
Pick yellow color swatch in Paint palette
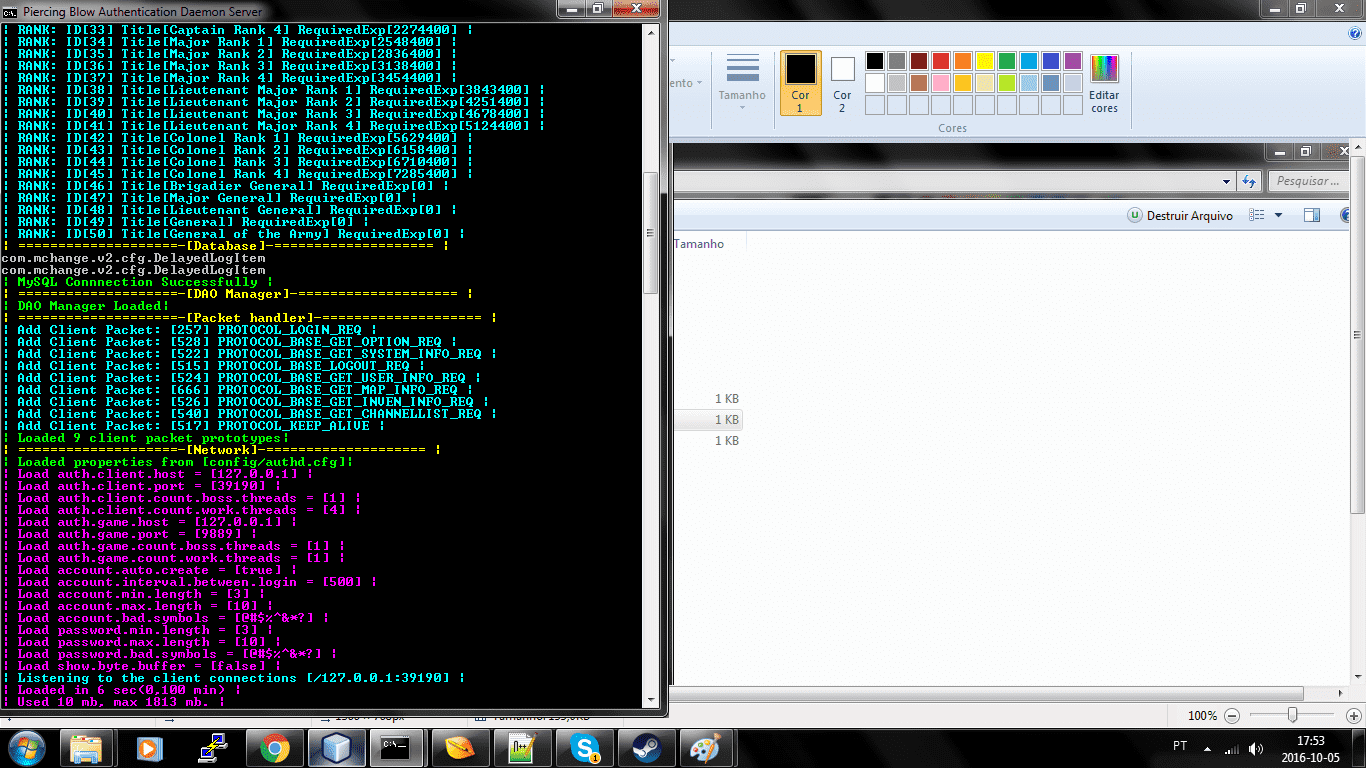(985, 62)
